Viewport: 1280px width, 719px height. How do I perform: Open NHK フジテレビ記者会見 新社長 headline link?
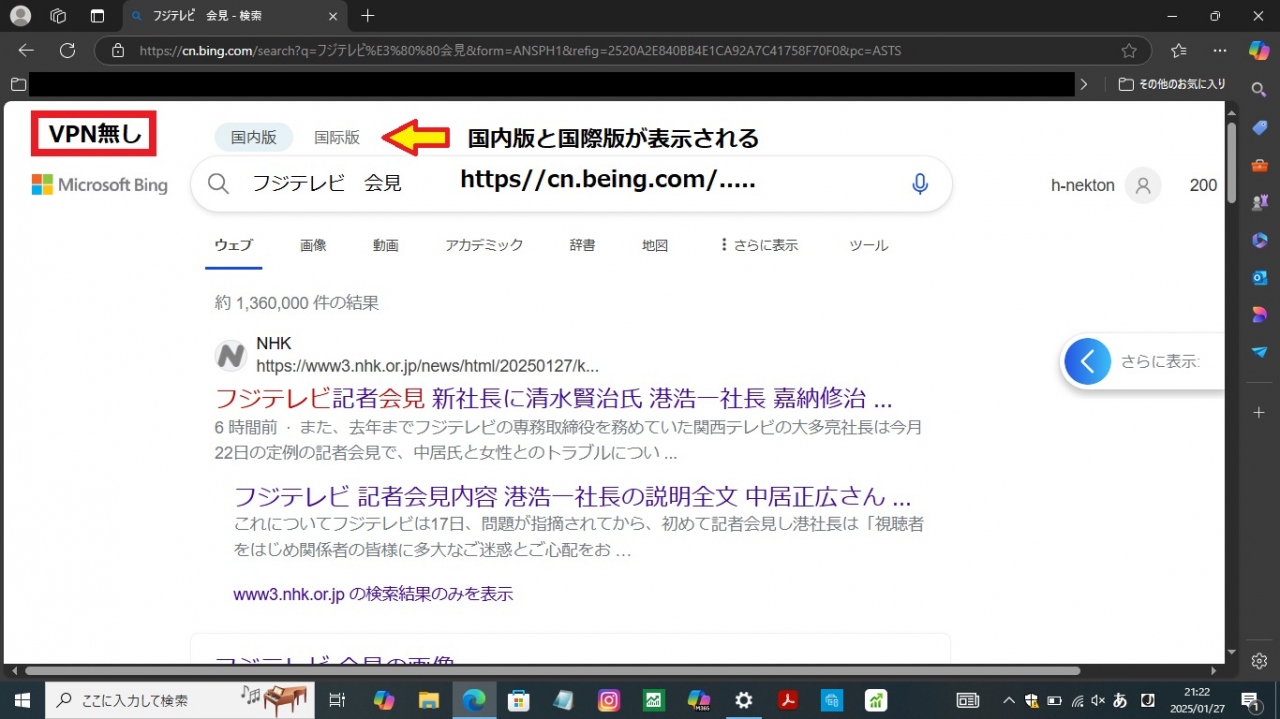point(553,398)
